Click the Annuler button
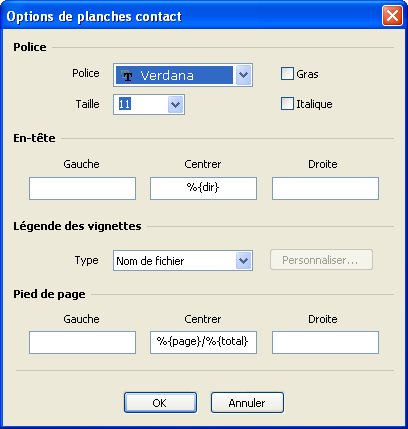The height and width of the screenshot is (429, 408). [247, 403]
